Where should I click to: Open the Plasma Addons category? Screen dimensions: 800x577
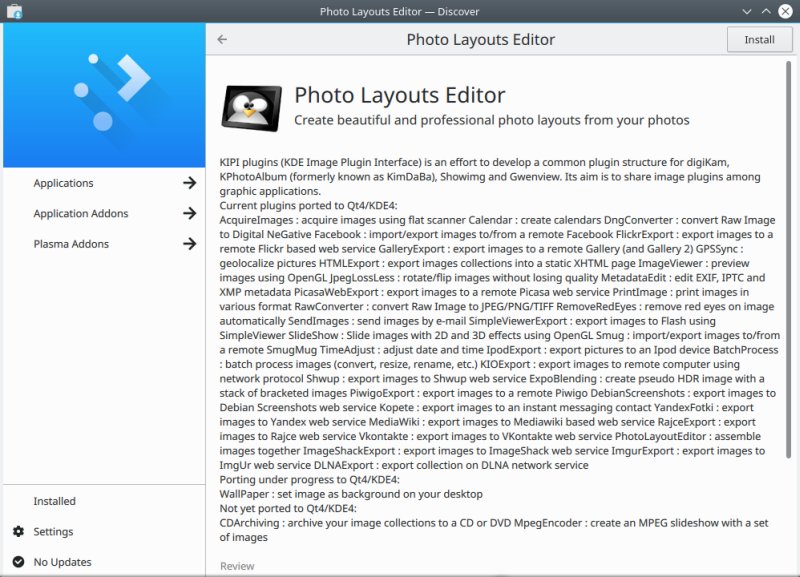[x=104, y=244]
